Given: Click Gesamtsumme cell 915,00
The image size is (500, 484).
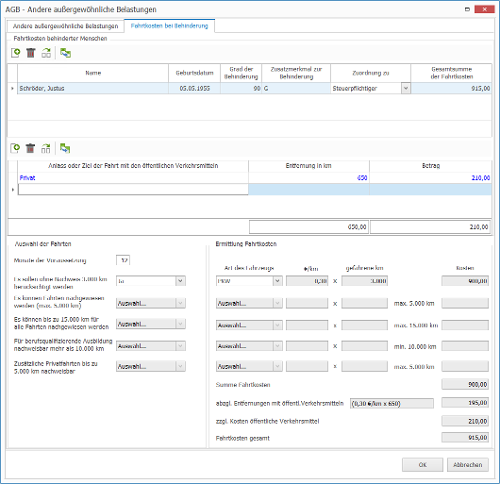Looking at the screenshot, I should click(451, 88).
